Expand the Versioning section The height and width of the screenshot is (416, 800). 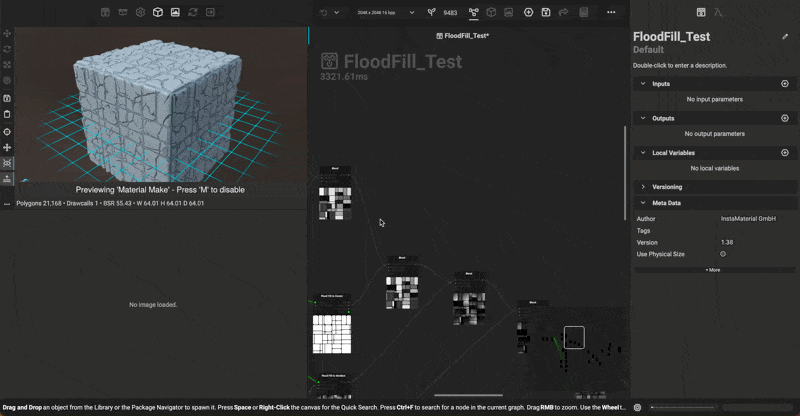pyautogui.click(x=643, y=187)
